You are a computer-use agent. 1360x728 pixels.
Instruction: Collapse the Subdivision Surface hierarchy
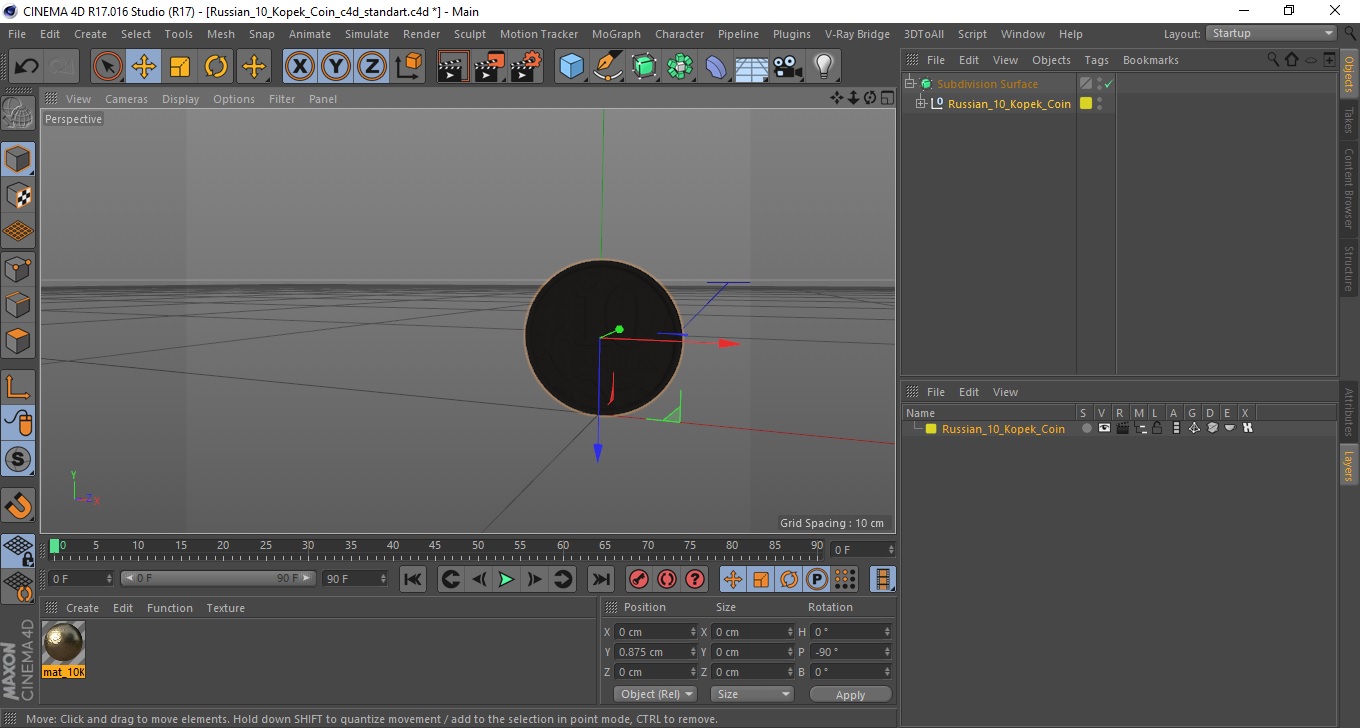(909, 84)
